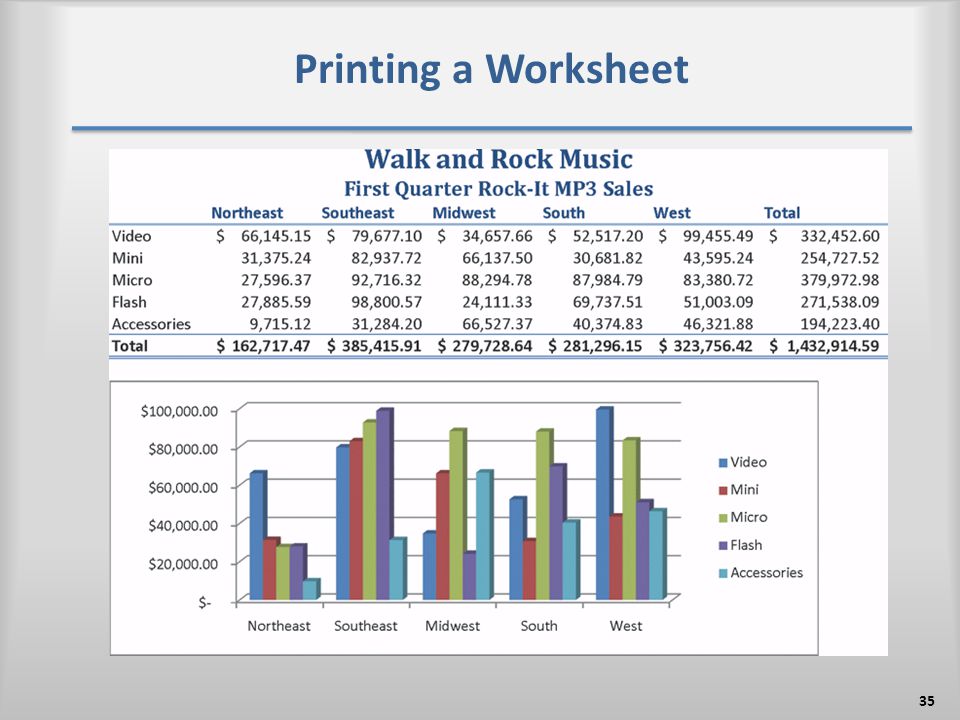This screenshot has height=720, width=960.
Task: Click the blue Video legend swatch
Action: point(723,463)
